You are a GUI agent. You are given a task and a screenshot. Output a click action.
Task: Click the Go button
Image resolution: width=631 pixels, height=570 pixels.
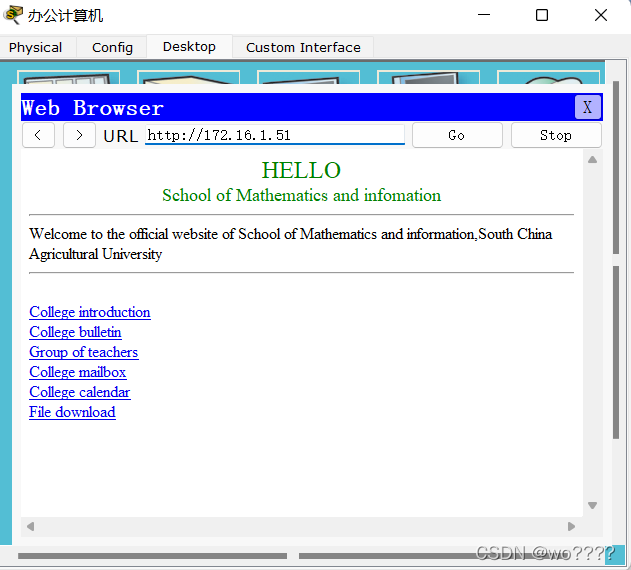[457, 135]
